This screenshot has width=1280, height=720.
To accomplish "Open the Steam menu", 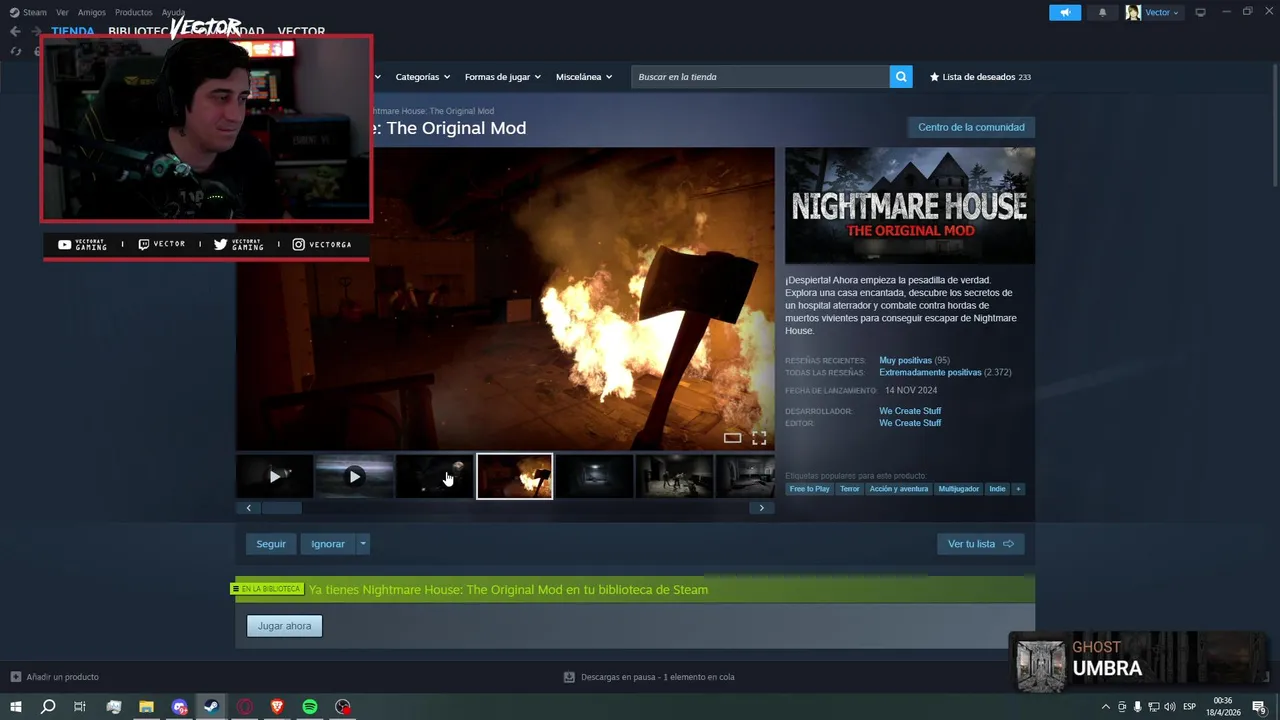I will coord(29,12).
